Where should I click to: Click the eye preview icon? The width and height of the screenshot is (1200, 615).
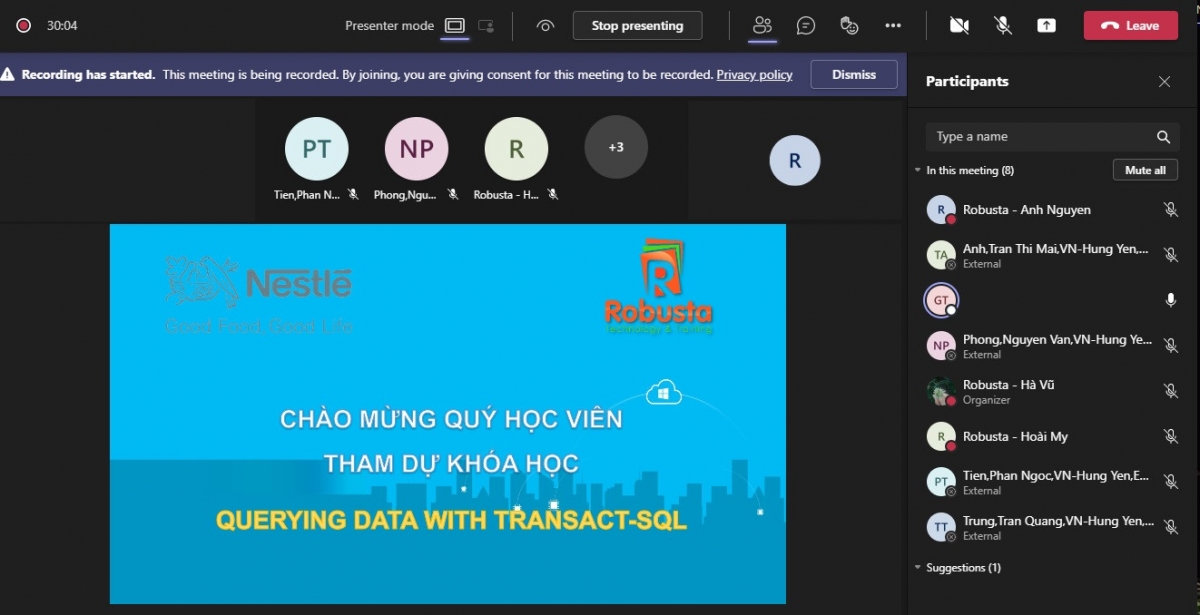(x=545, y=26)
